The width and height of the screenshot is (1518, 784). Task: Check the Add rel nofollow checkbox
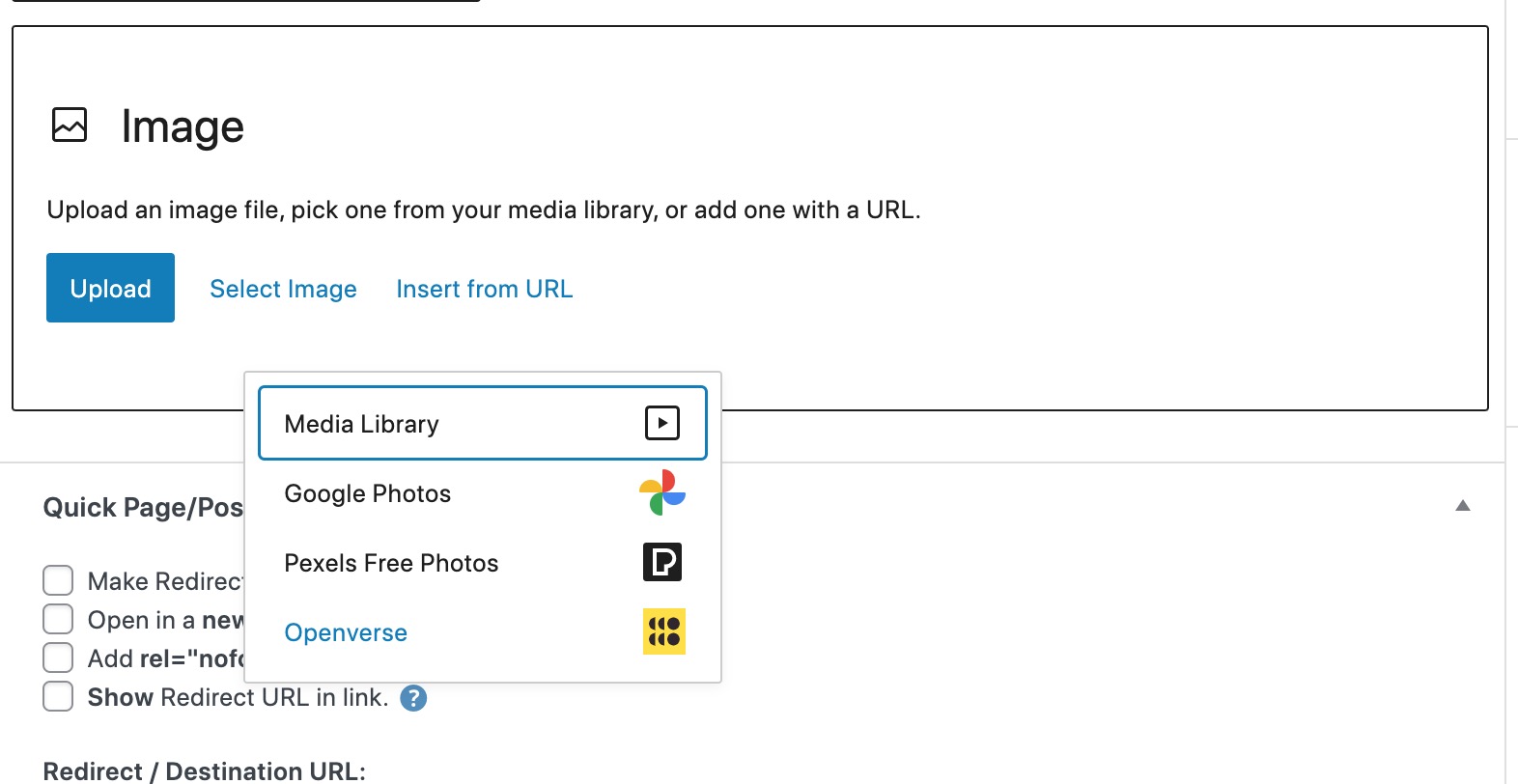[58, 658]
